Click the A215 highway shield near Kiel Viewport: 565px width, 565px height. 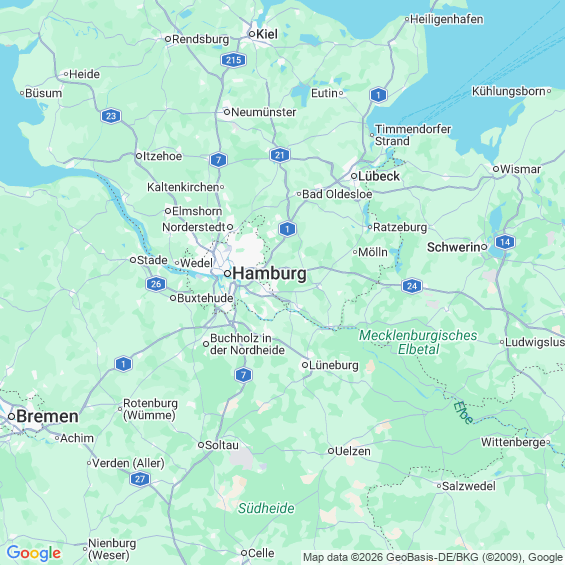pyautogui.click(x=233, y=60)
